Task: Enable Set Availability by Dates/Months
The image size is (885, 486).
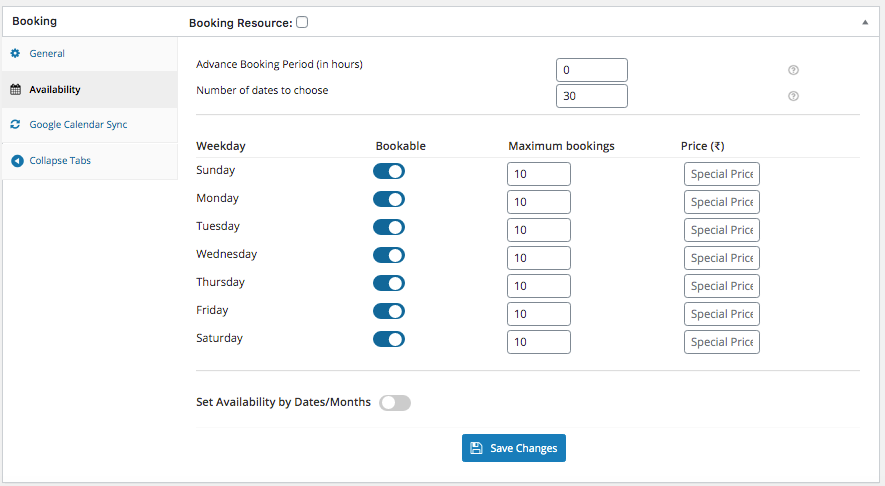Action: click(395, 403)
